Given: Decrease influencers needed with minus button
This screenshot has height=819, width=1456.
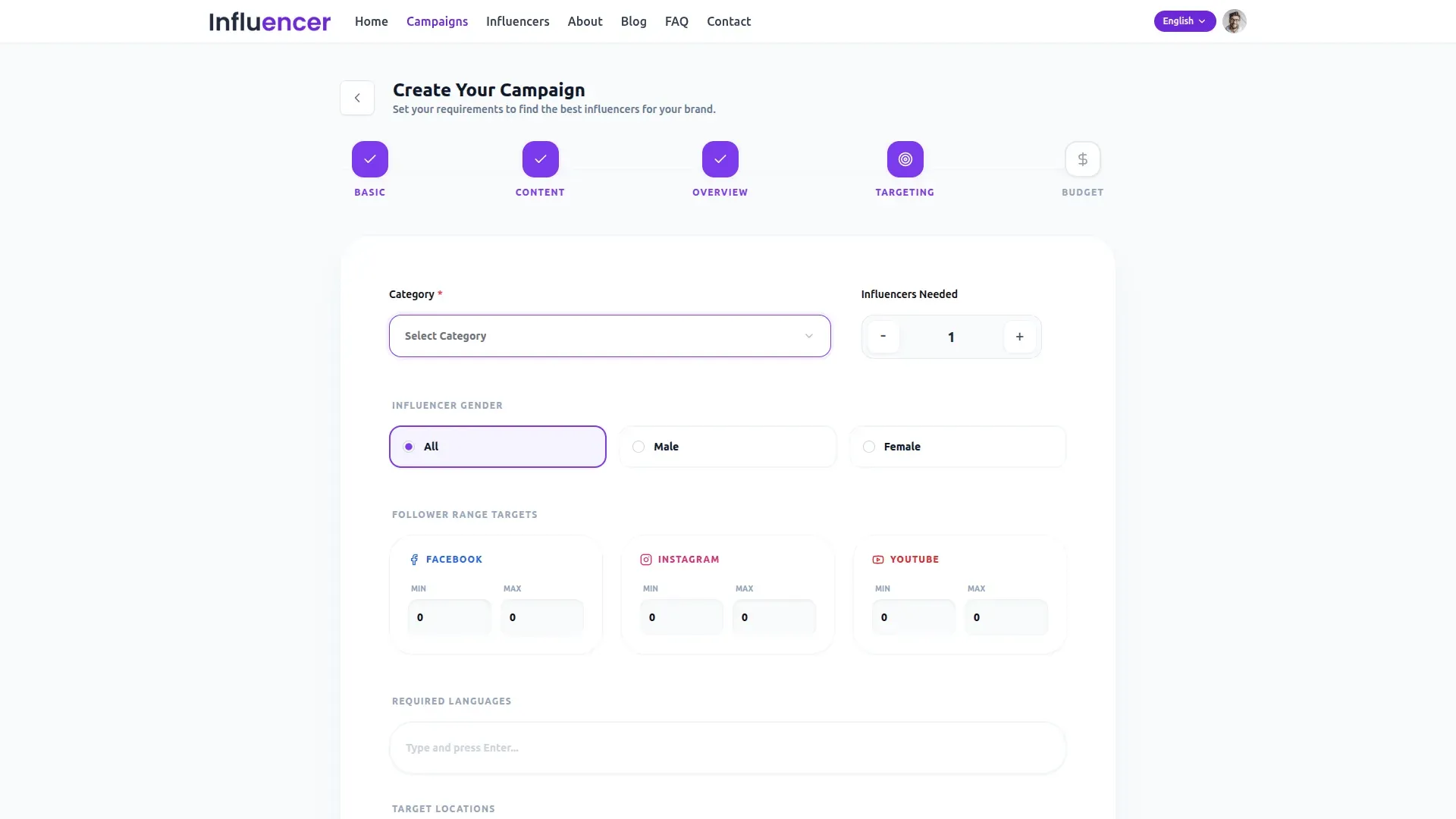Looking at the screenshot, I should pos(883,337).
